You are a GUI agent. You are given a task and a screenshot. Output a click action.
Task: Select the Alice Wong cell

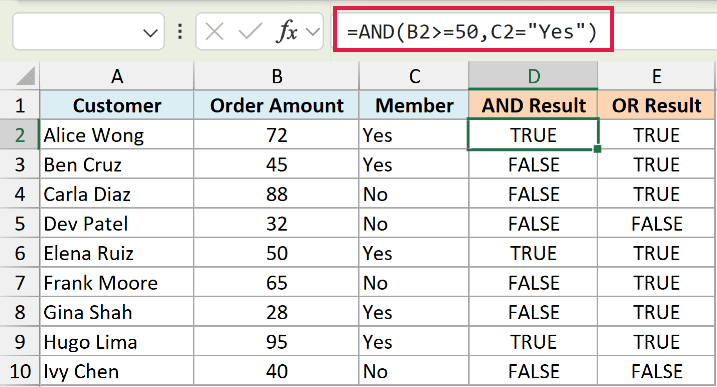[x=117, y=135]
